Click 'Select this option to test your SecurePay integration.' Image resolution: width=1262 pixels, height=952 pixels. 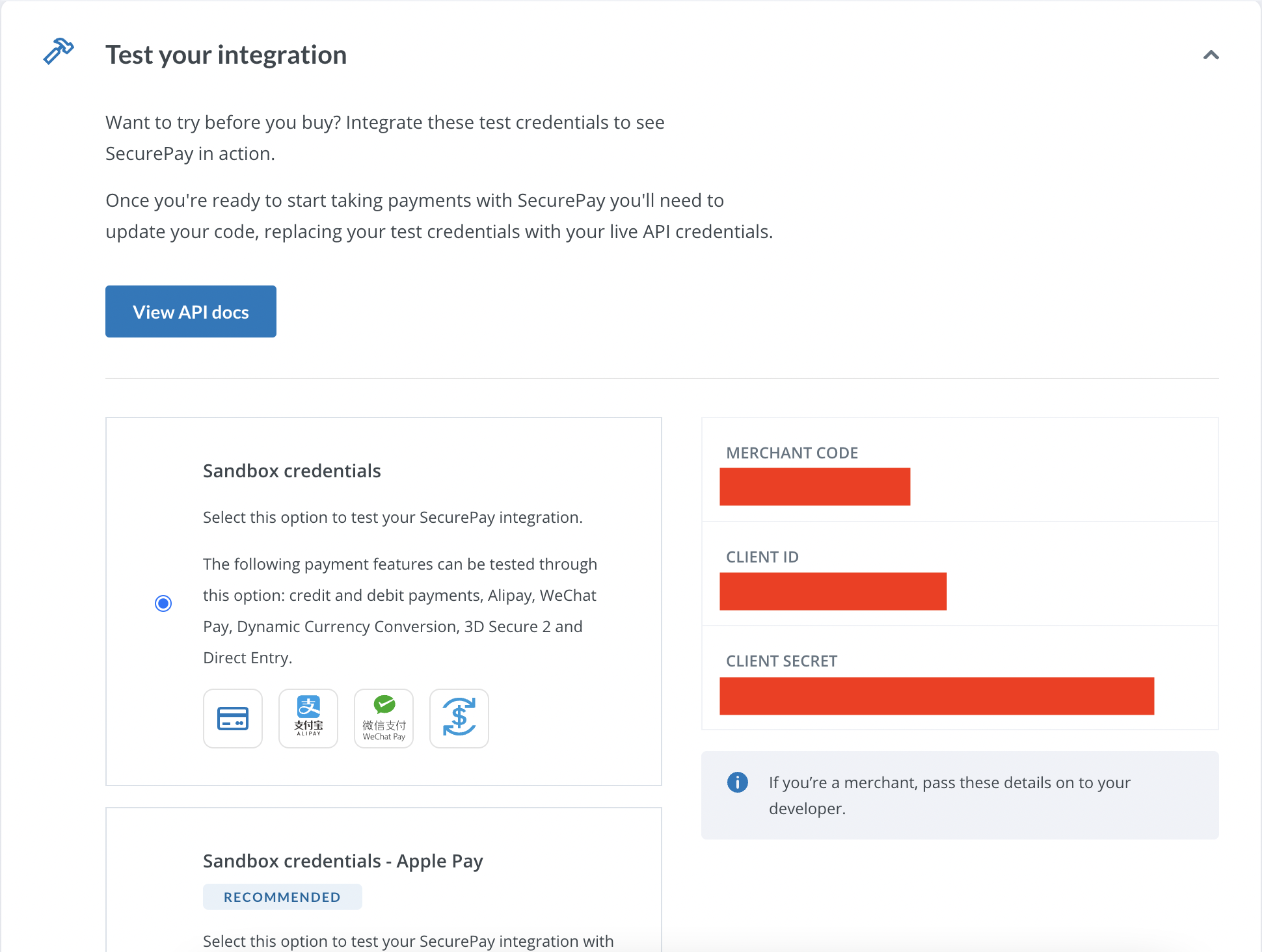click(x=393, y=518)
